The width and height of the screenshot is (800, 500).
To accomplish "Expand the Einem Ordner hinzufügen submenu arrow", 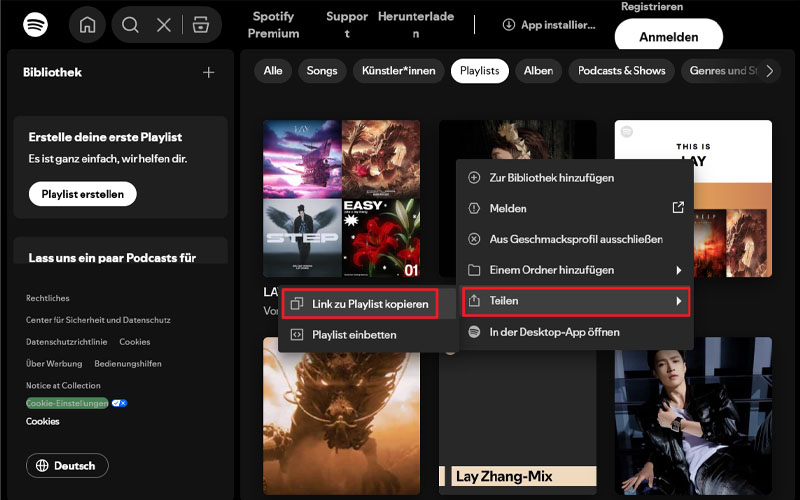I will click(x=679, y=270).
